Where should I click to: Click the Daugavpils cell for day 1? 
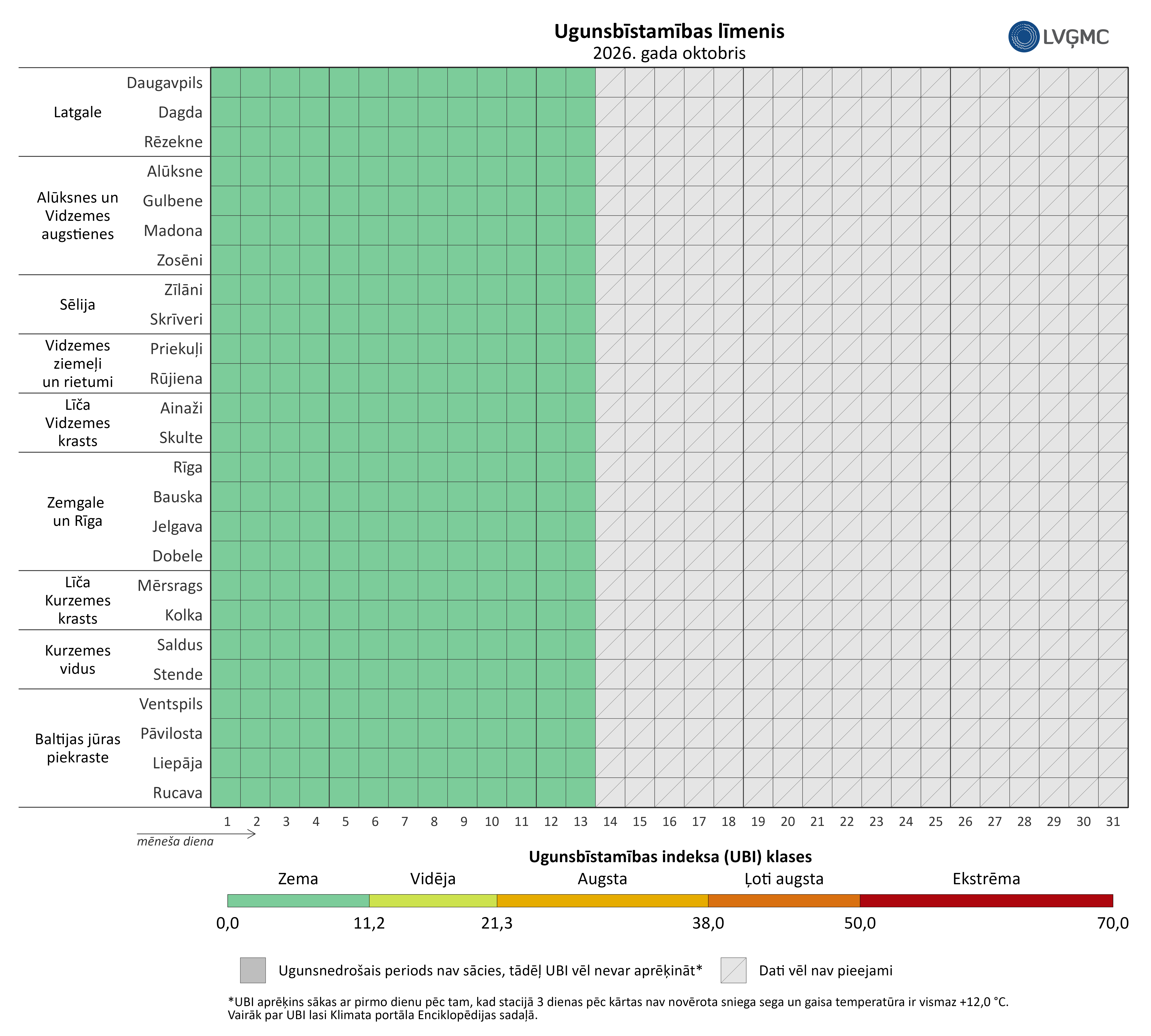pyautogui.click(x=225, y=82)
